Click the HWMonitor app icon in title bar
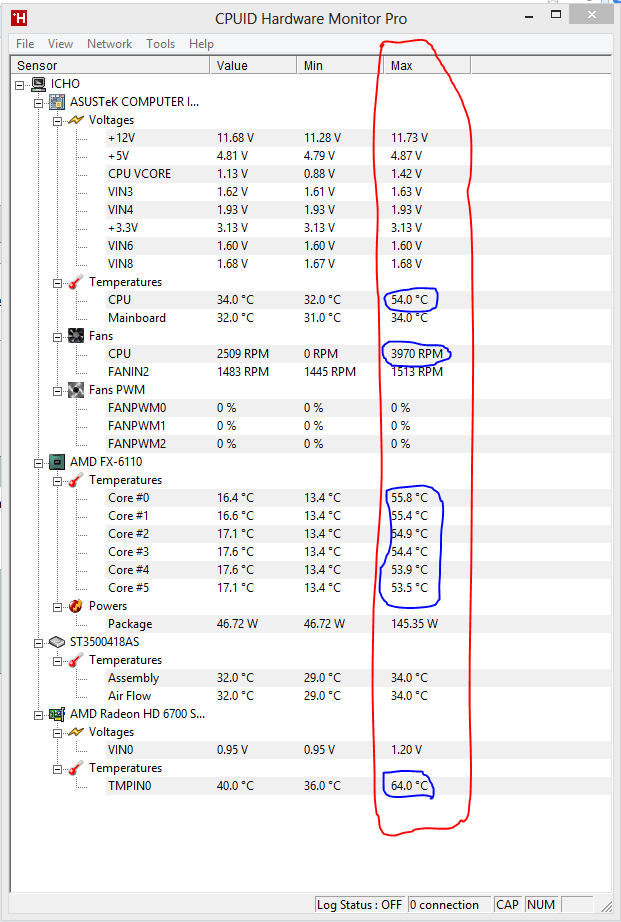This screenshot has height=922, width=621. (x=19, y=18)
